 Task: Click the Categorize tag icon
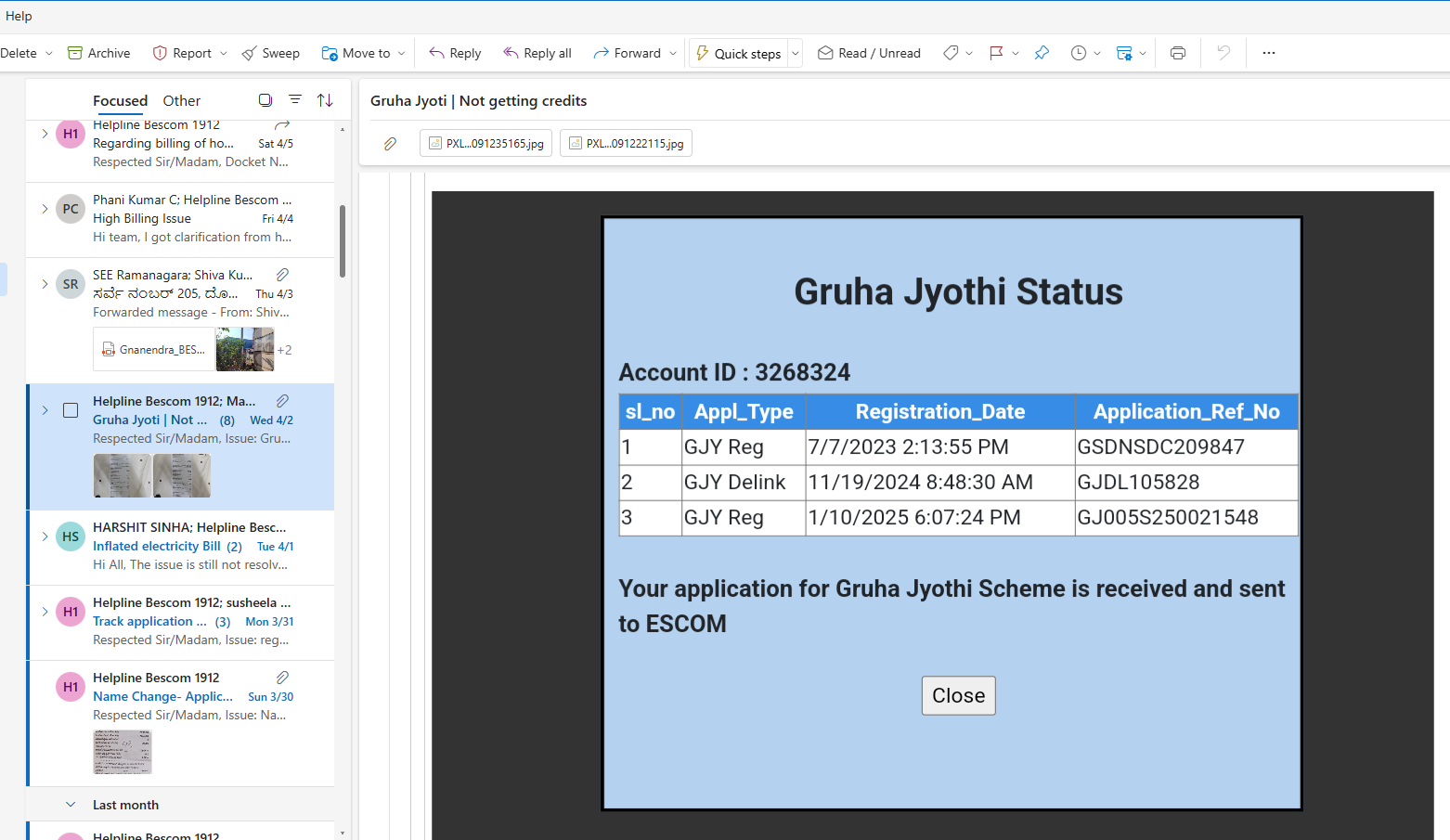951,53
